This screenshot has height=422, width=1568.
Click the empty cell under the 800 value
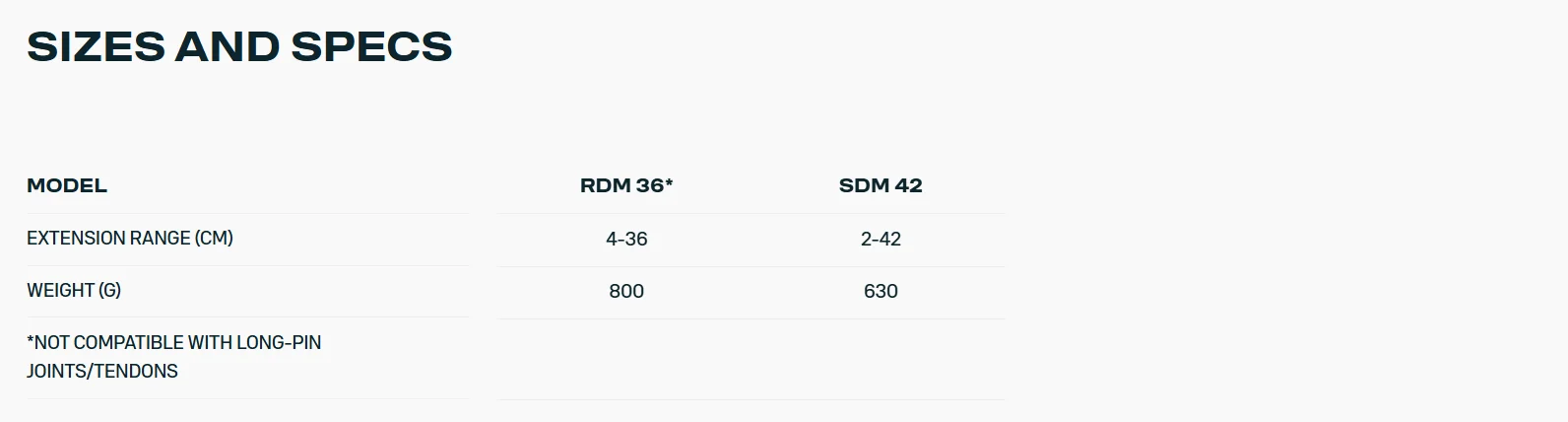pyautogui.click(x=626, y=359)
